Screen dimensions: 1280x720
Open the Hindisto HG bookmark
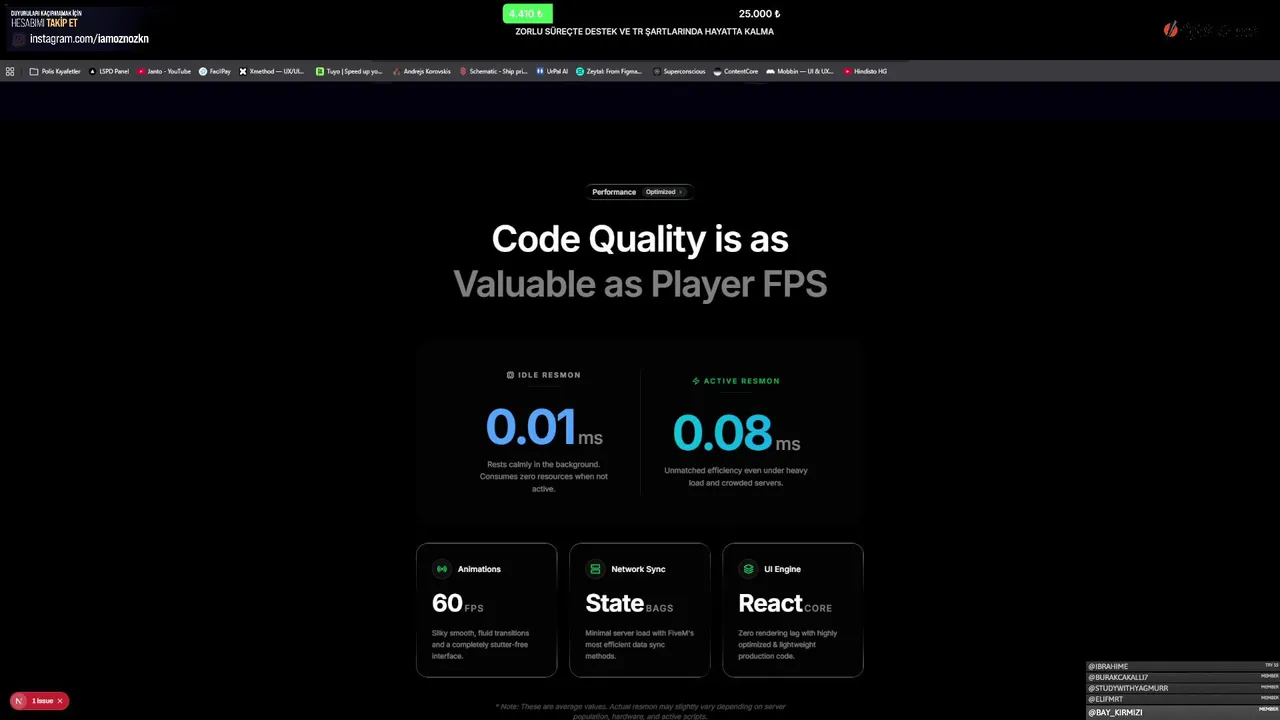tap(865, 71)
